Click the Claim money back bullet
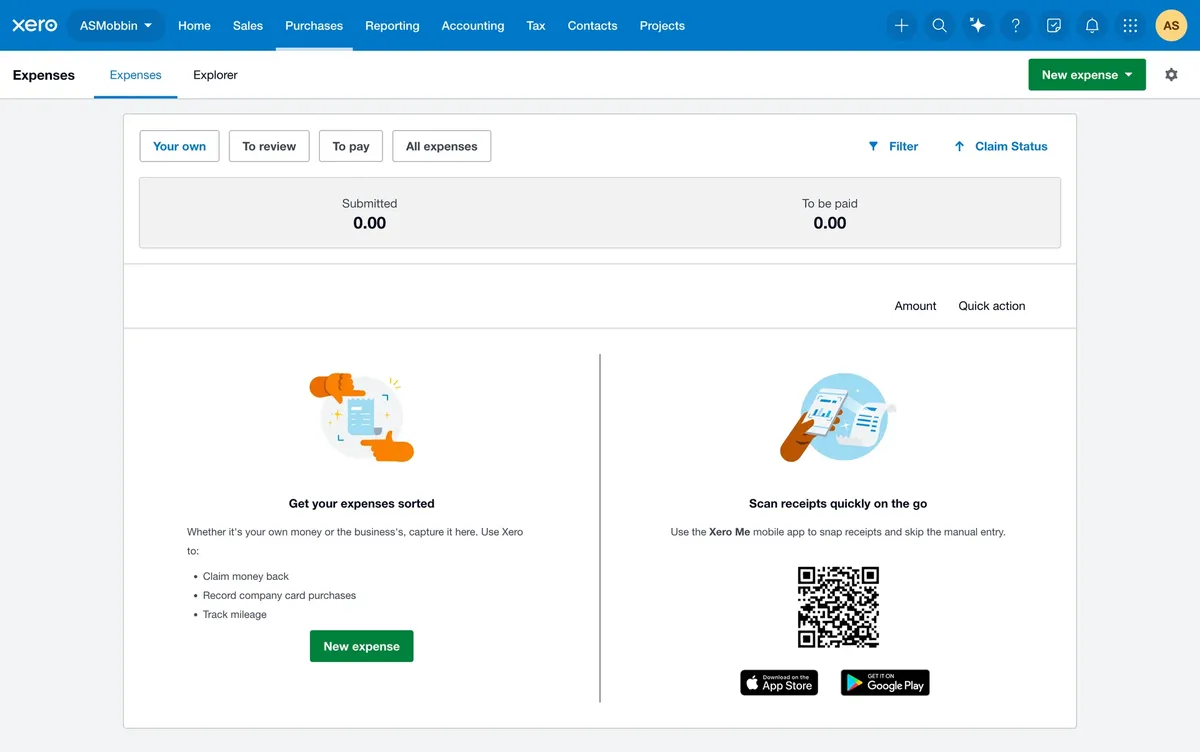Screen dimensions: 1200x752 [x=246, y=576]
